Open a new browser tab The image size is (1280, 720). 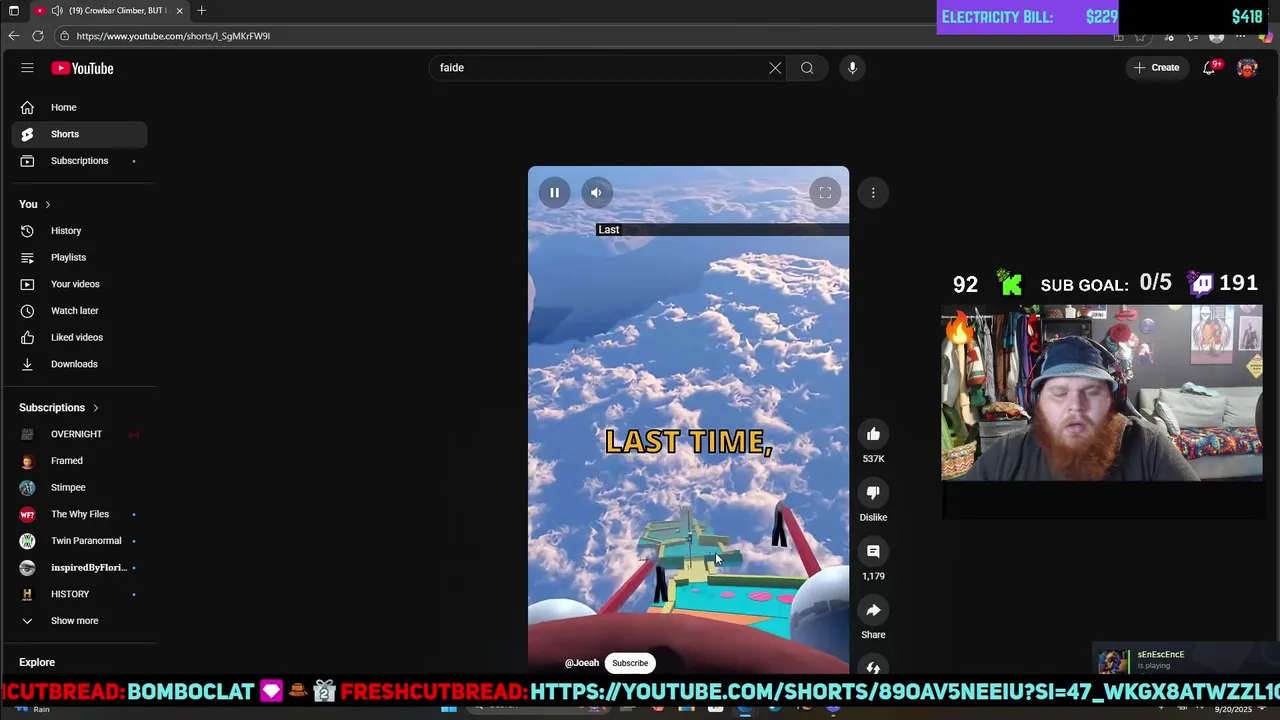click(x=201, y=10)
